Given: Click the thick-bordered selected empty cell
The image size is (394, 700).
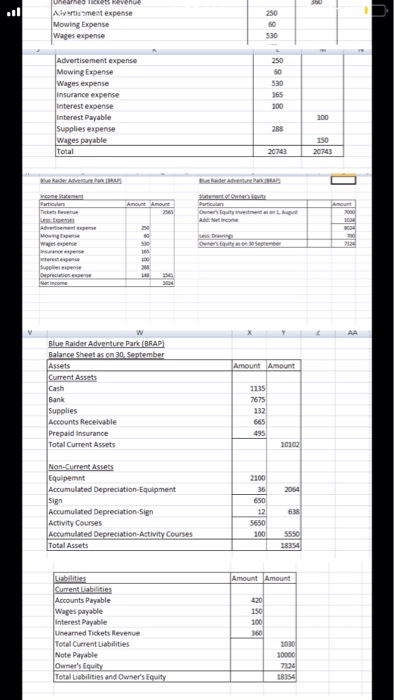Looking at the screenshot, I should (x=343, y=180).
